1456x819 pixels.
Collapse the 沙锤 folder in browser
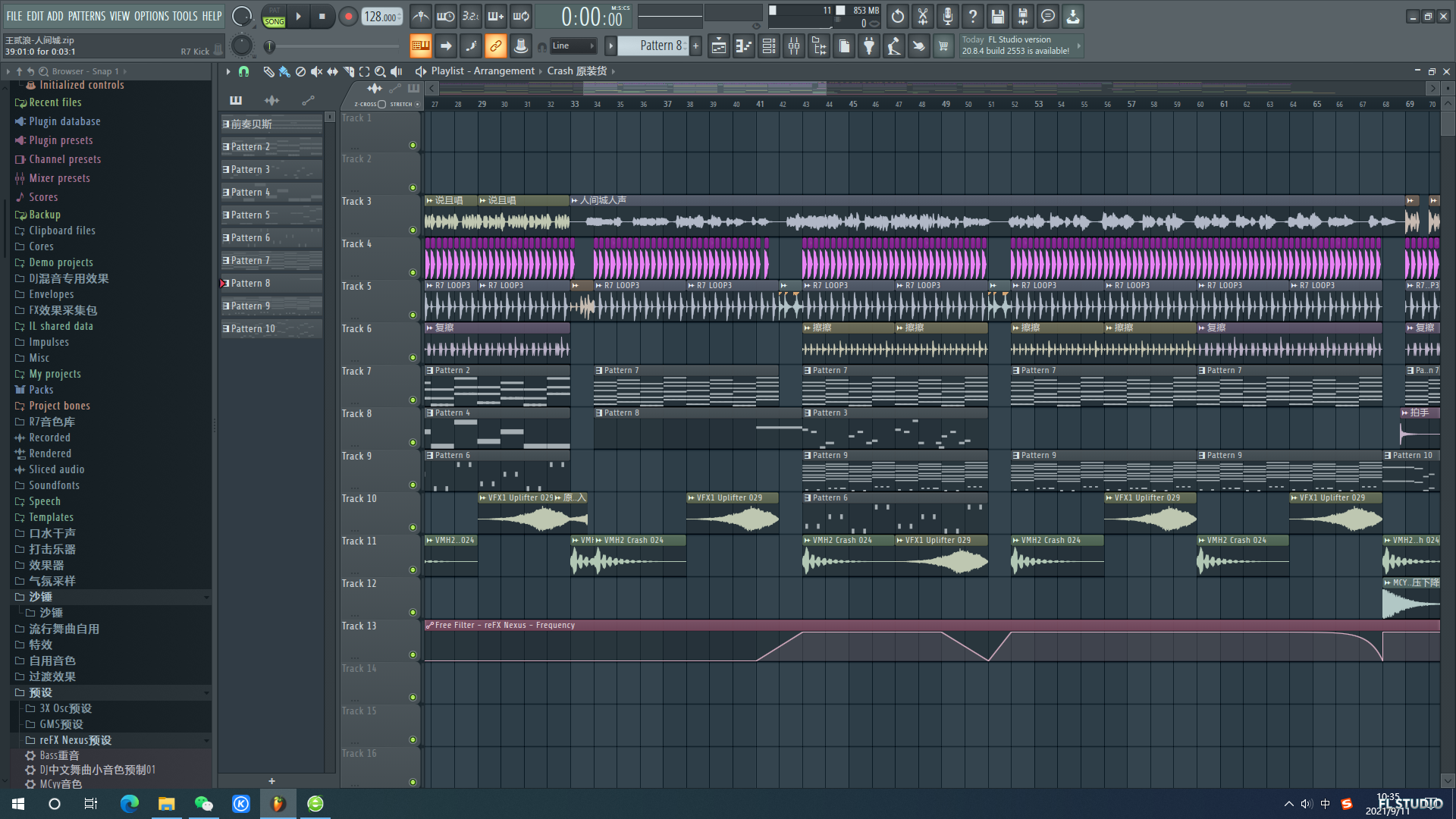[206, 598]
